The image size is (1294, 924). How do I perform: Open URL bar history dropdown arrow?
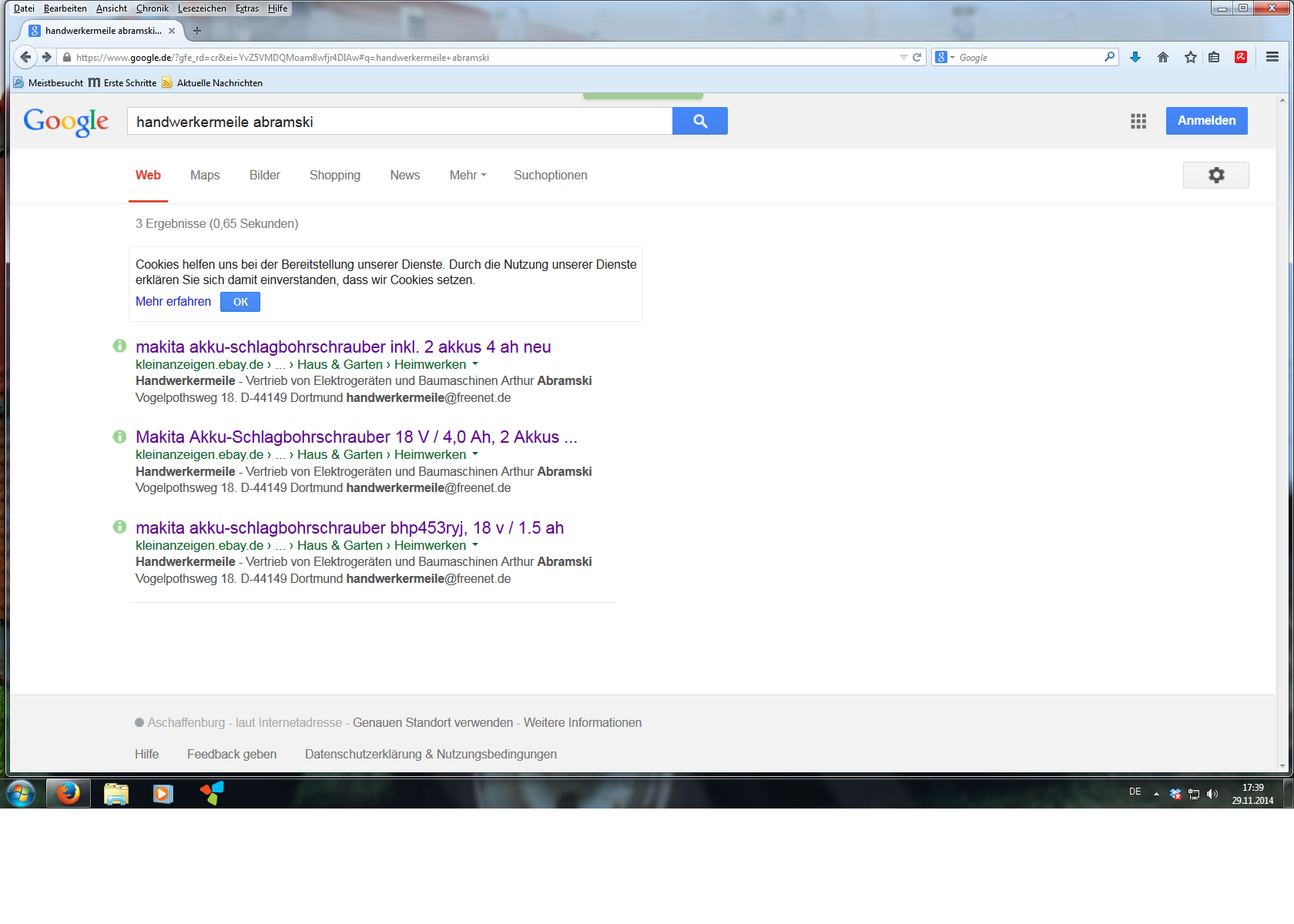tap(903, 57)
